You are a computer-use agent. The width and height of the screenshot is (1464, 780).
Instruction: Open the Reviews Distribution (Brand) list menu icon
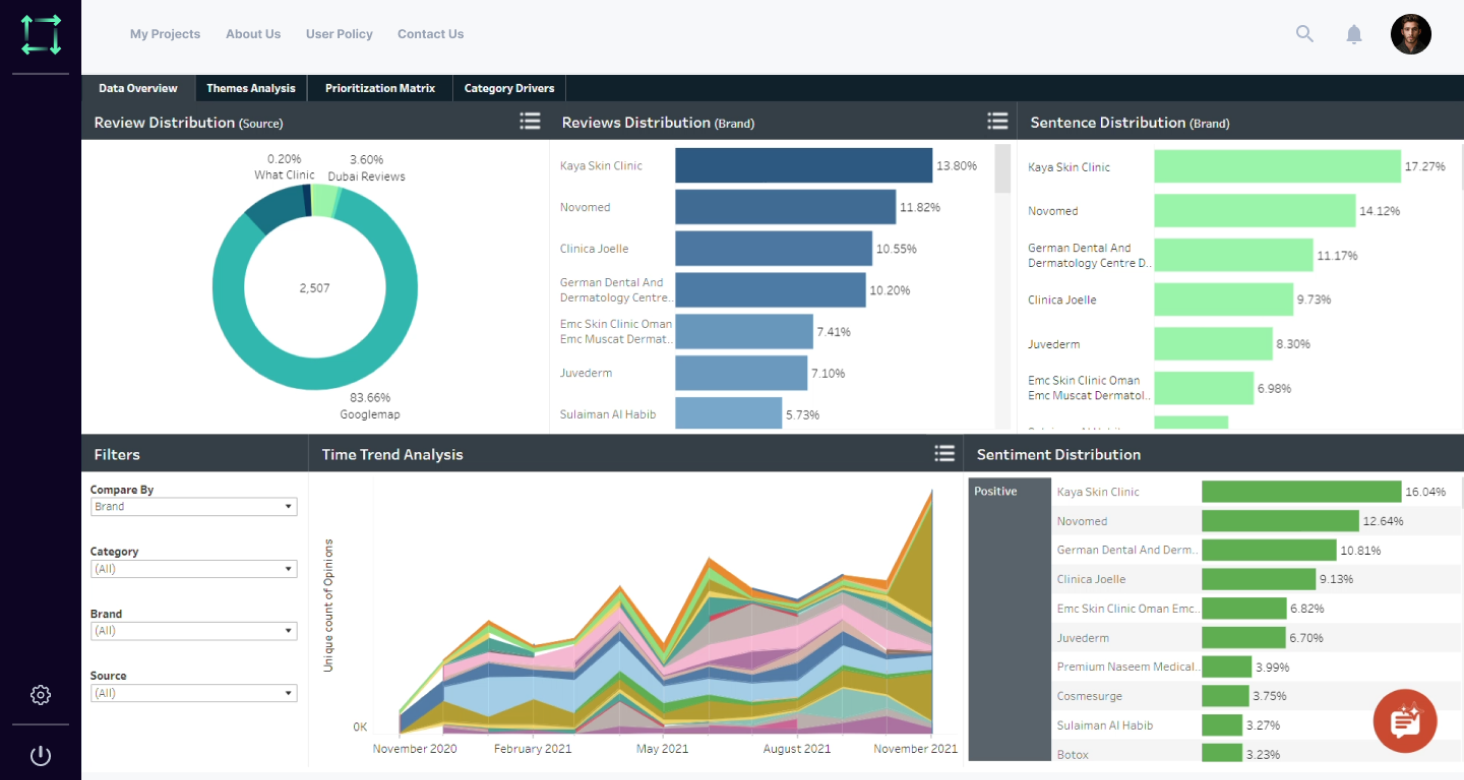tap(998, 121)
